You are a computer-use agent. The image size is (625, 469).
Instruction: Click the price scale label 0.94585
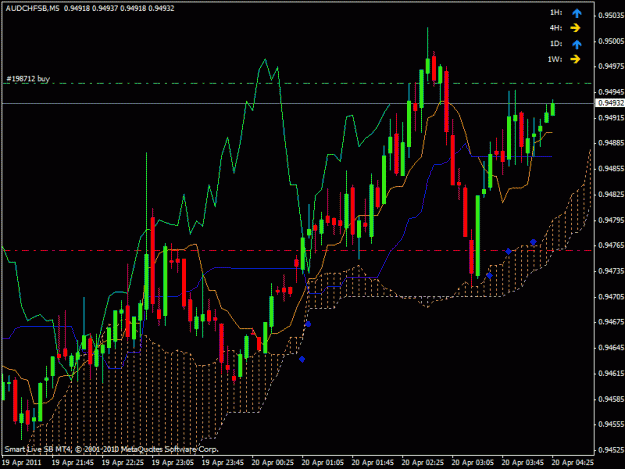click(x=611, y=399)
